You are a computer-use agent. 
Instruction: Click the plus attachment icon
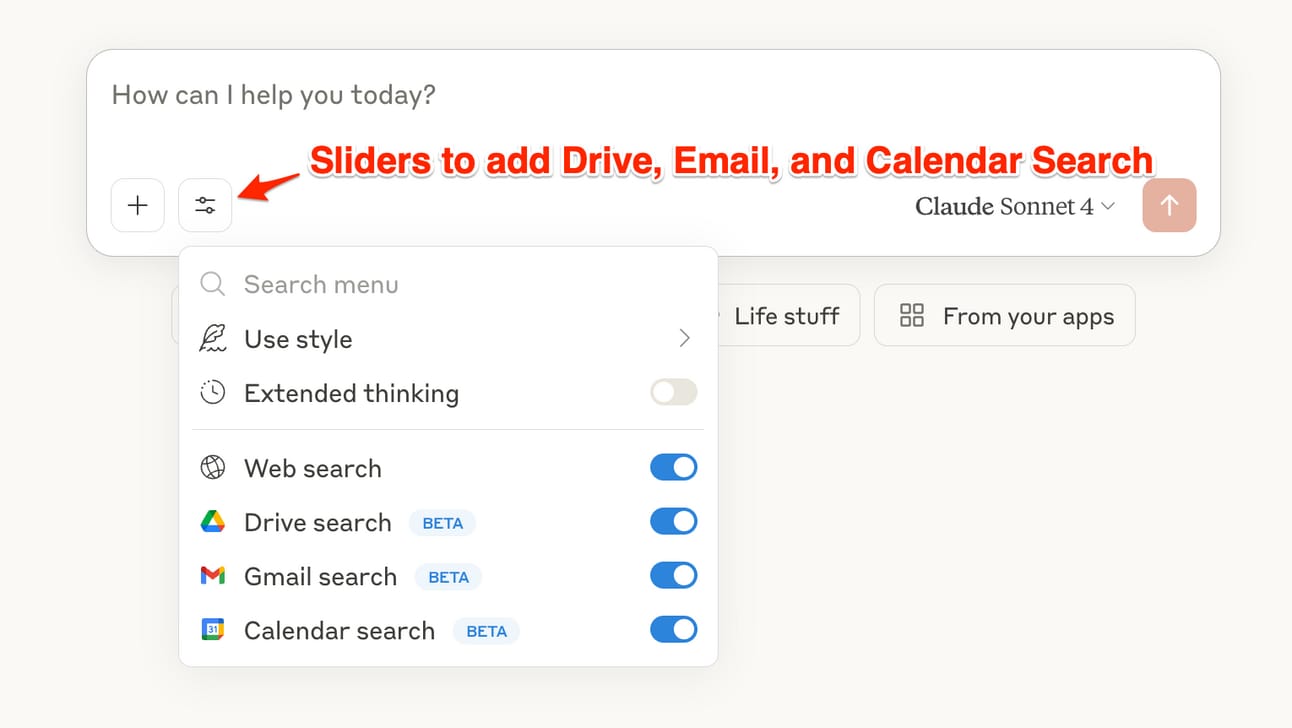138,205
